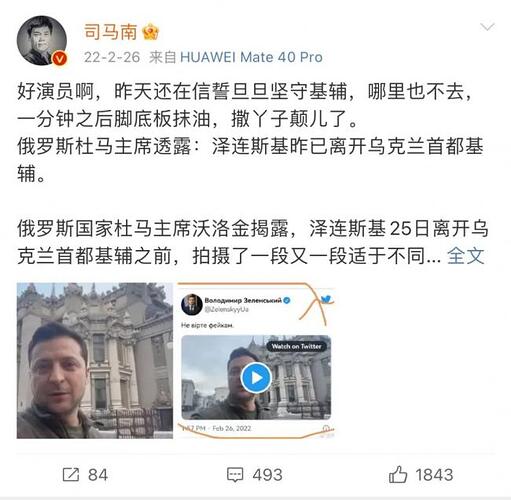The width and height of the screenshot is (511, 500).
Task: Play the video in the tweet screenshot
Action: coord(256,378)
